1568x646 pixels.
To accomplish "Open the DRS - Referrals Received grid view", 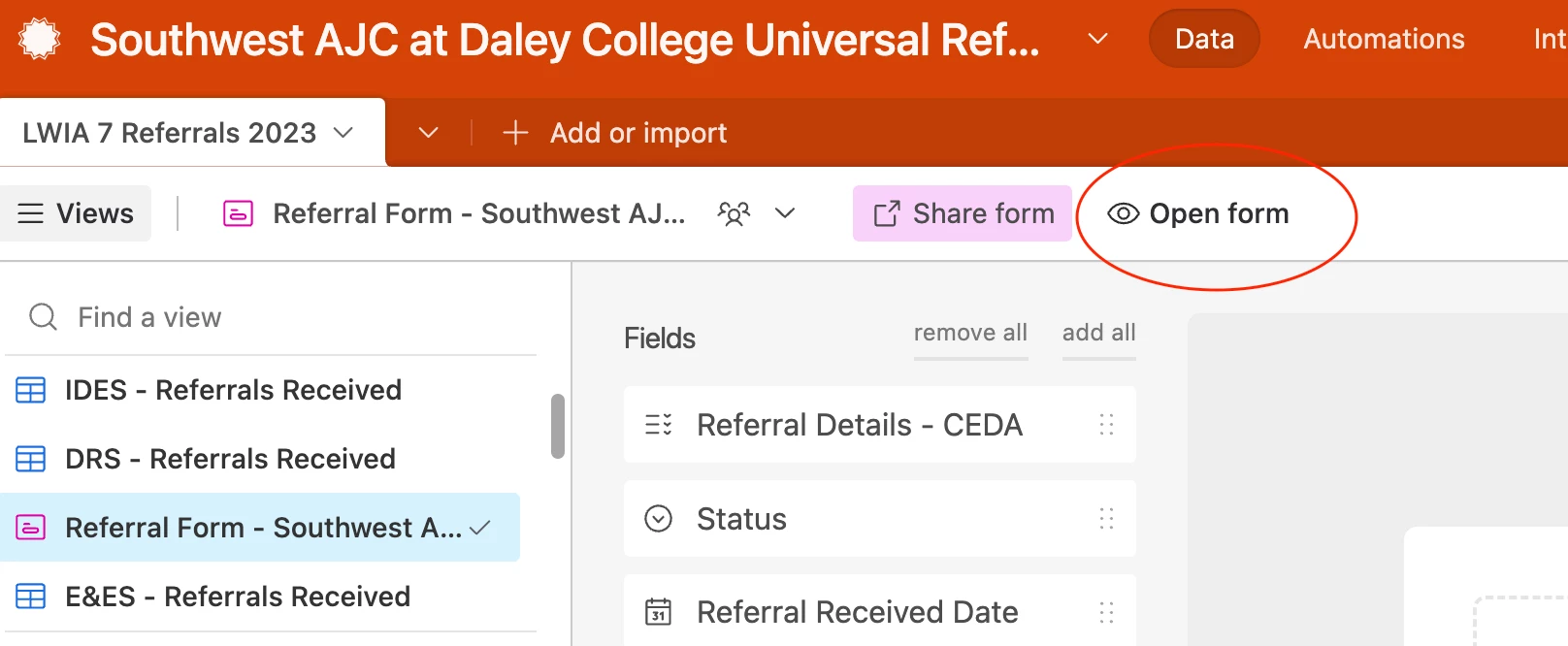I will click(x=230, y=459).
